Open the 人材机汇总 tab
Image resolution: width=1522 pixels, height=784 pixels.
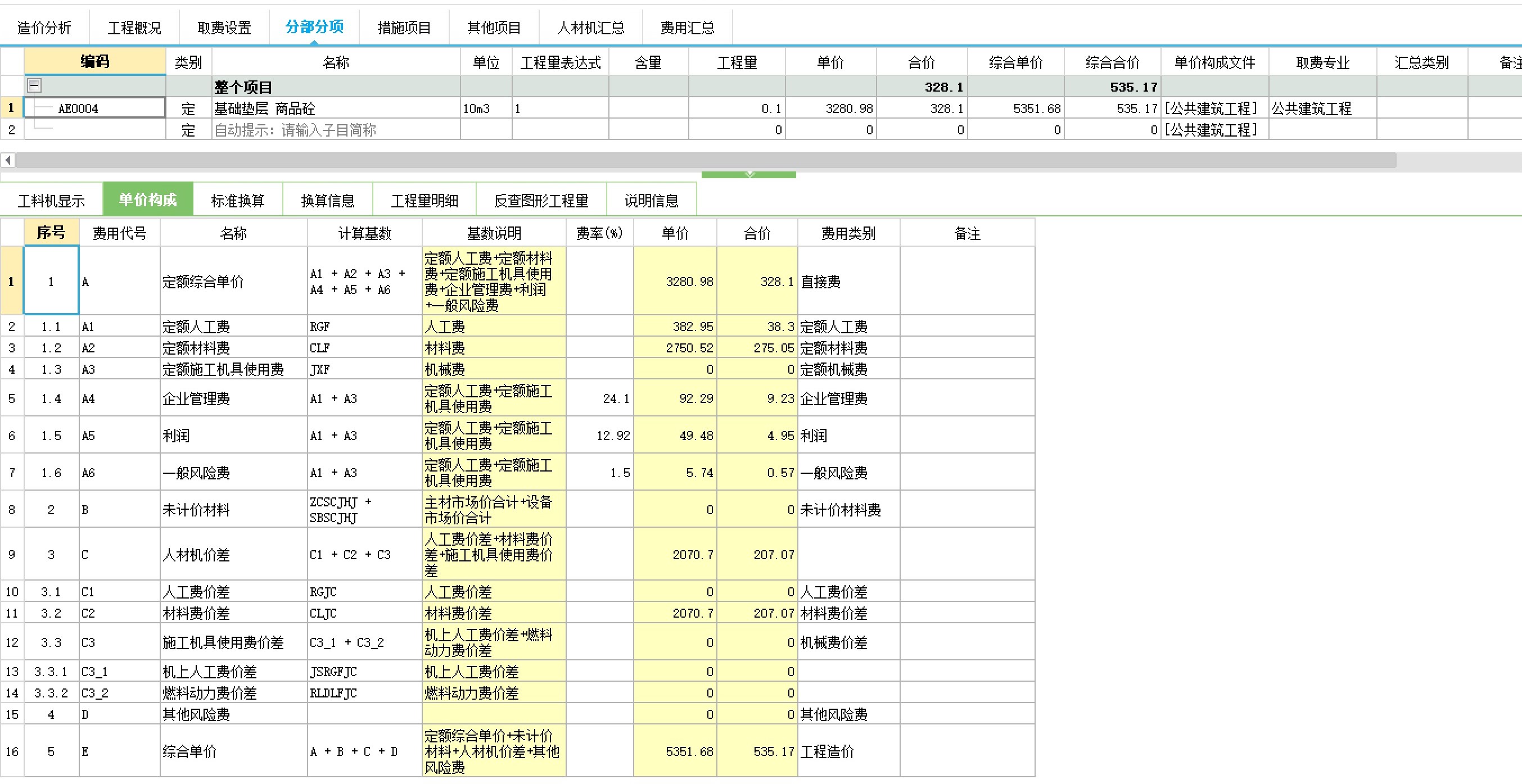coord(591,28)
